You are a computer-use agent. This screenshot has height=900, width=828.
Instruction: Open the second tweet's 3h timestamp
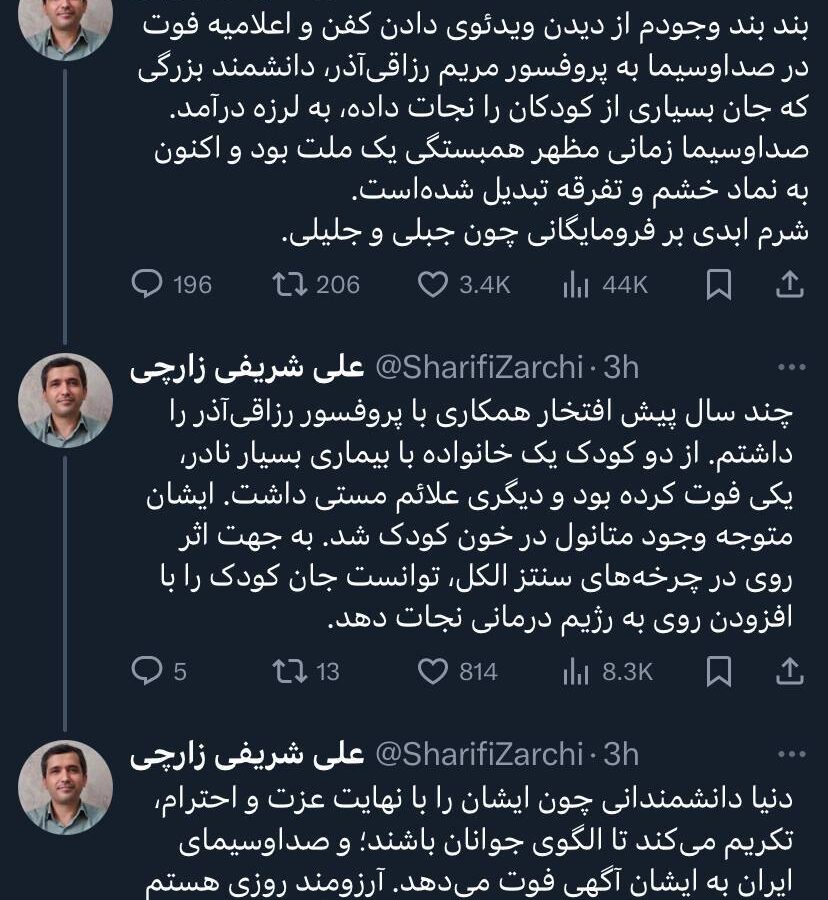[621, 367]
